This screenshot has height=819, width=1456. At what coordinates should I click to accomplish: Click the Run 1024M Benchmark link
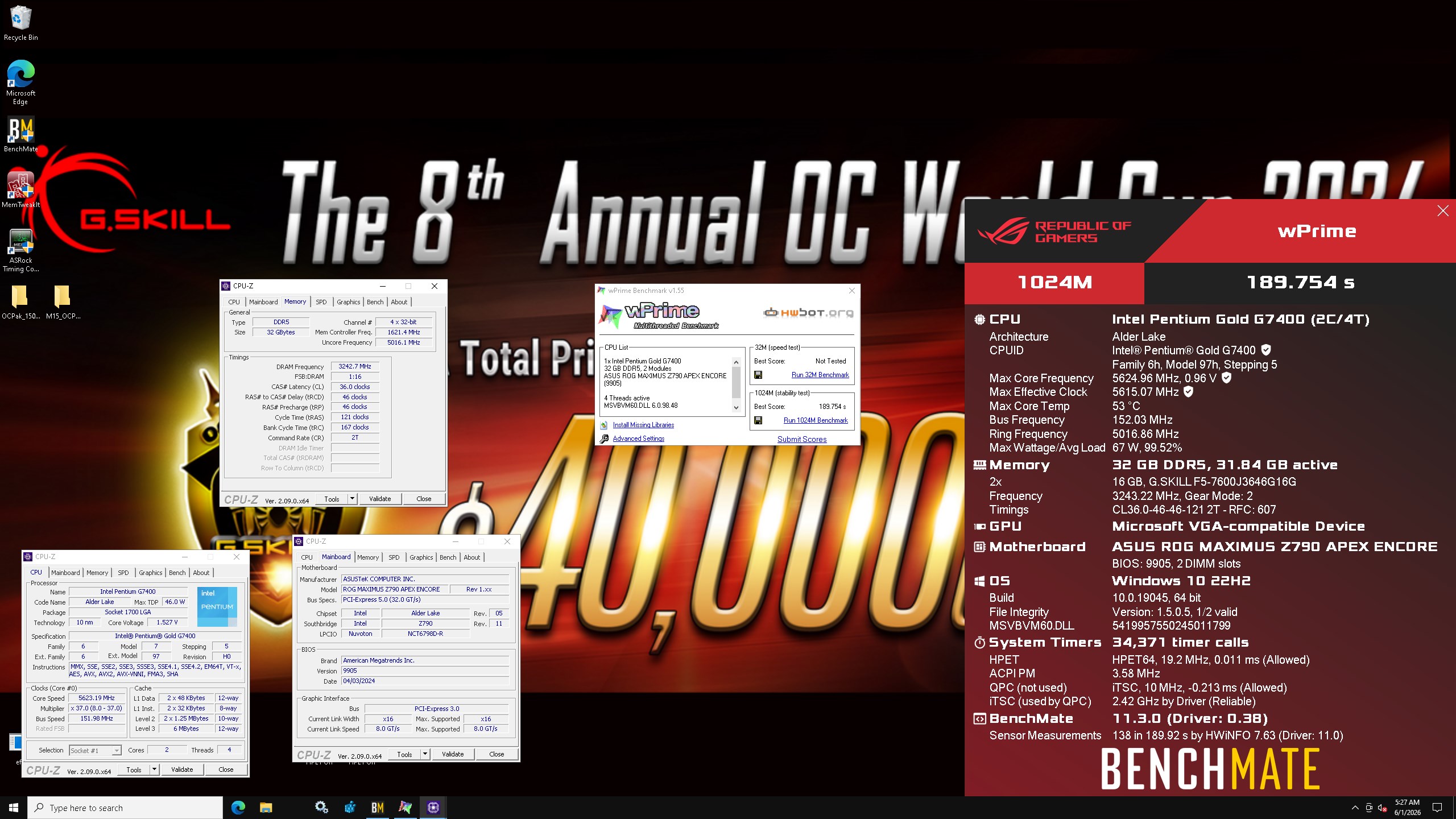[x=816, y=420]
